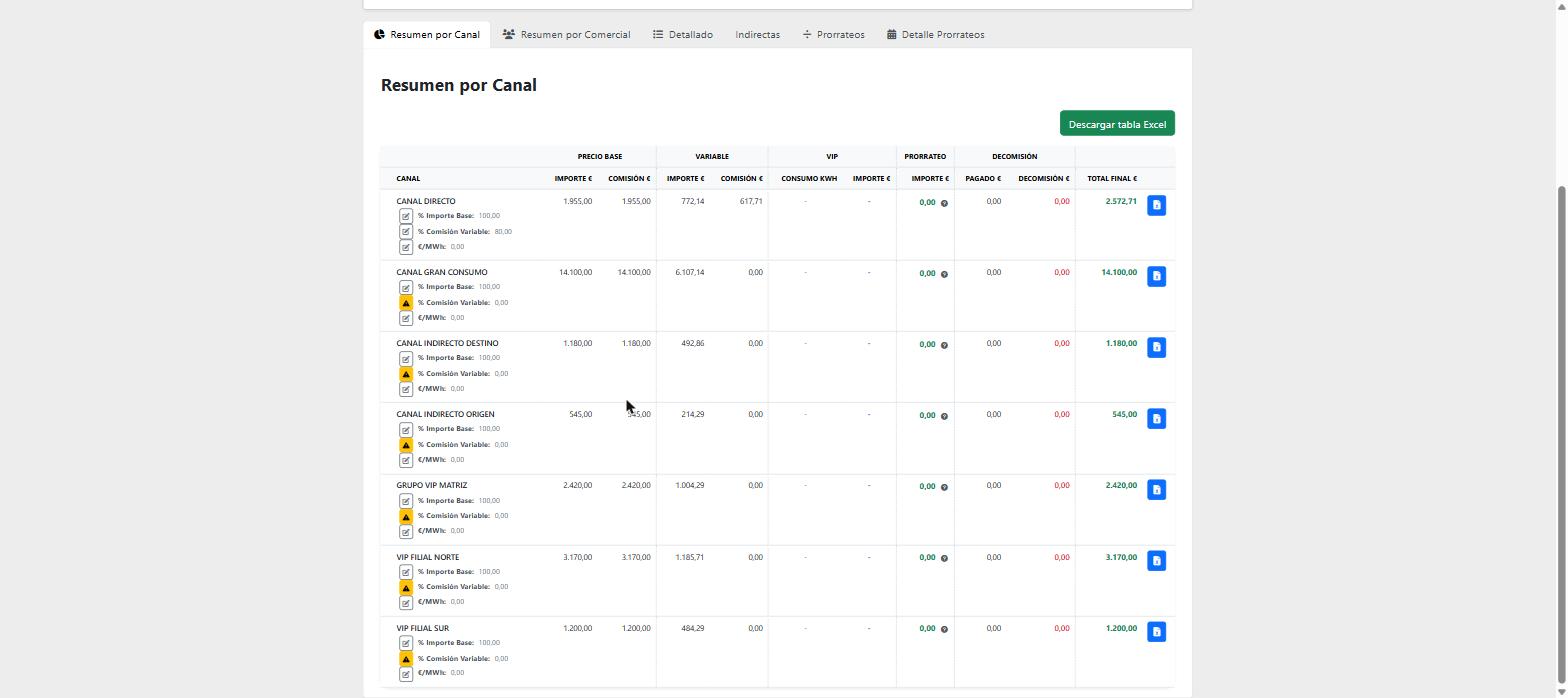The width and height of the screenshot is (1568, 698).
Task: Click prorrateo help icon in CANAL DIRECTO row
Action: 944,203
